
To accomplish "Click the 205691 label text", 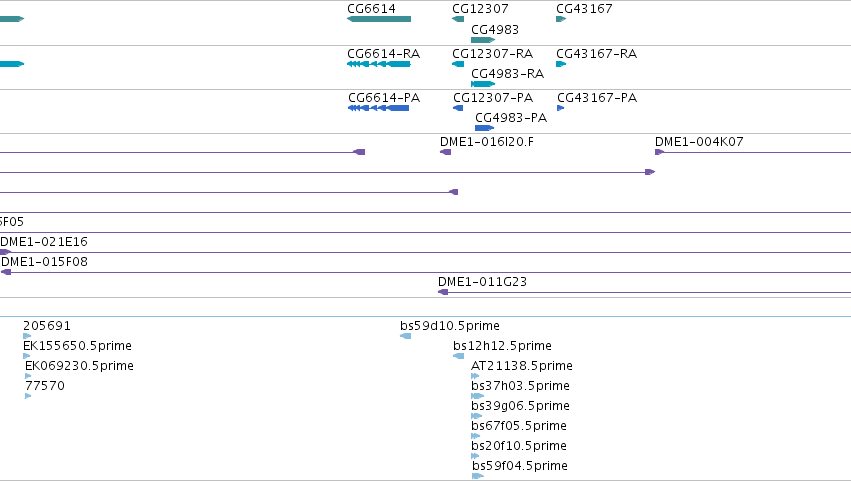I will (47, 326).
